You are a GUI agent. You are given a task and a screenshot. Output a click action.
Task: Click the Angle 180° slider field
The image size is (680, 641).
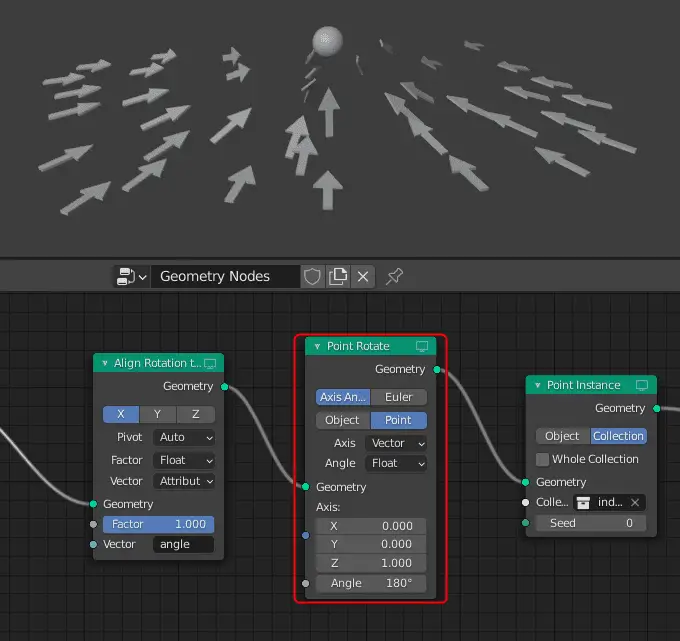pos(371,583)
